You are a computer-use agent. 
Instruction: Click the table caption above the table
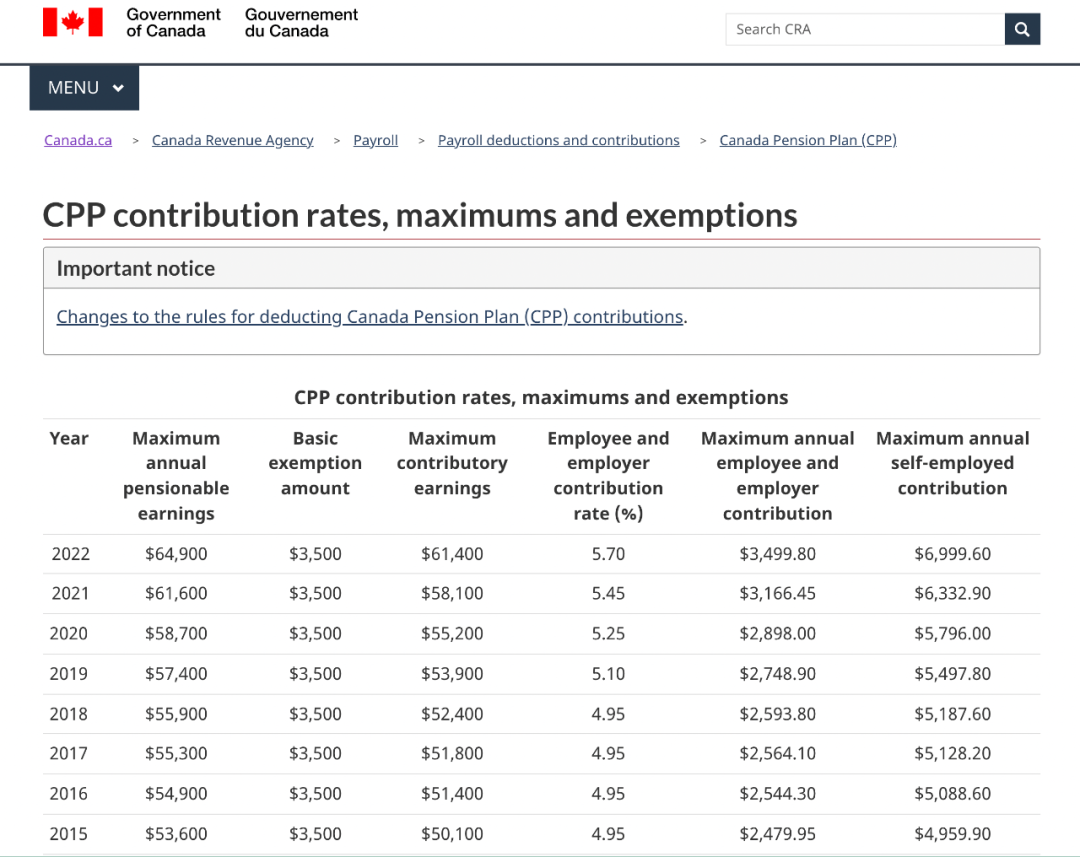[x=541, y=397]
